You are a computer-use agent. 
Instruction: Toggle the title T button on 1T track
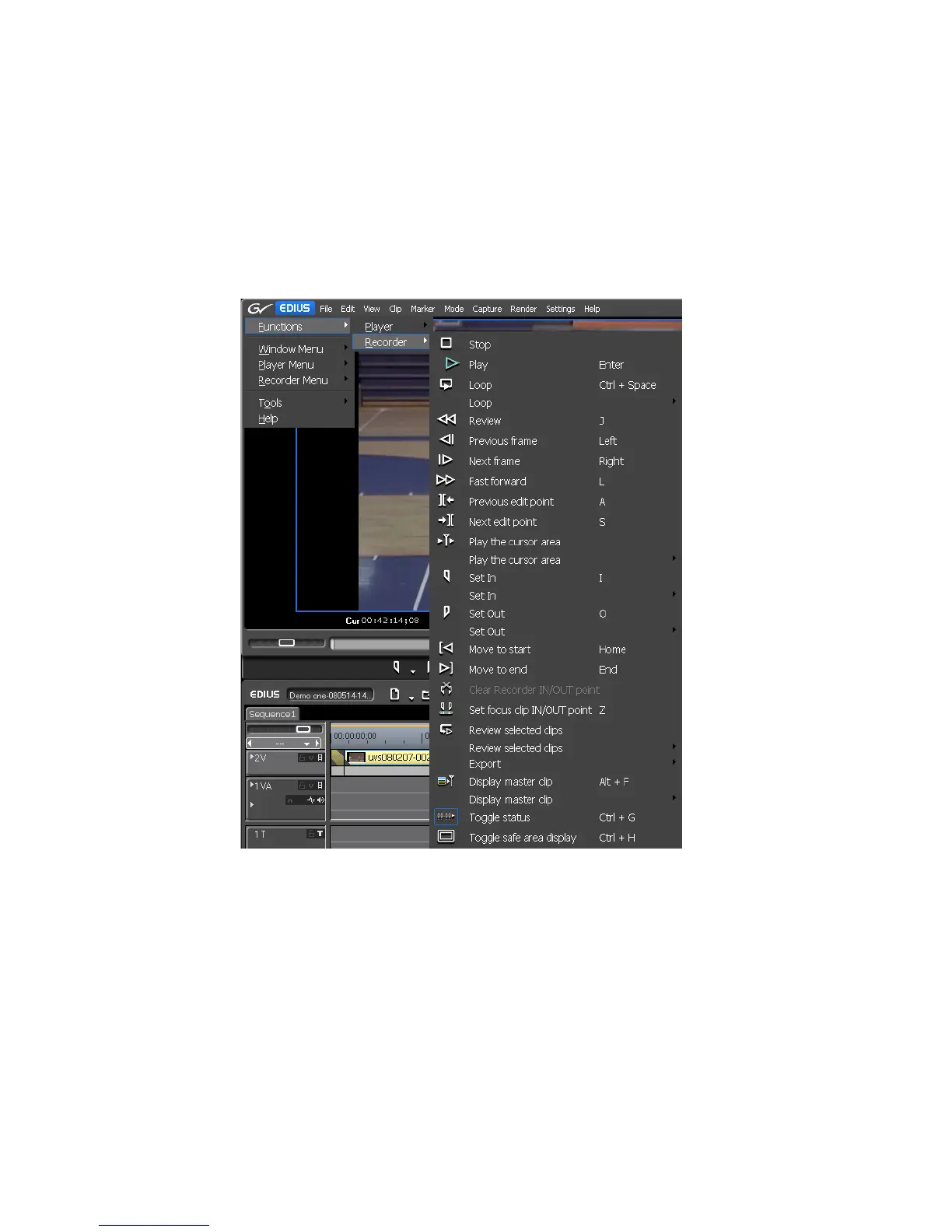coord(320,834)
